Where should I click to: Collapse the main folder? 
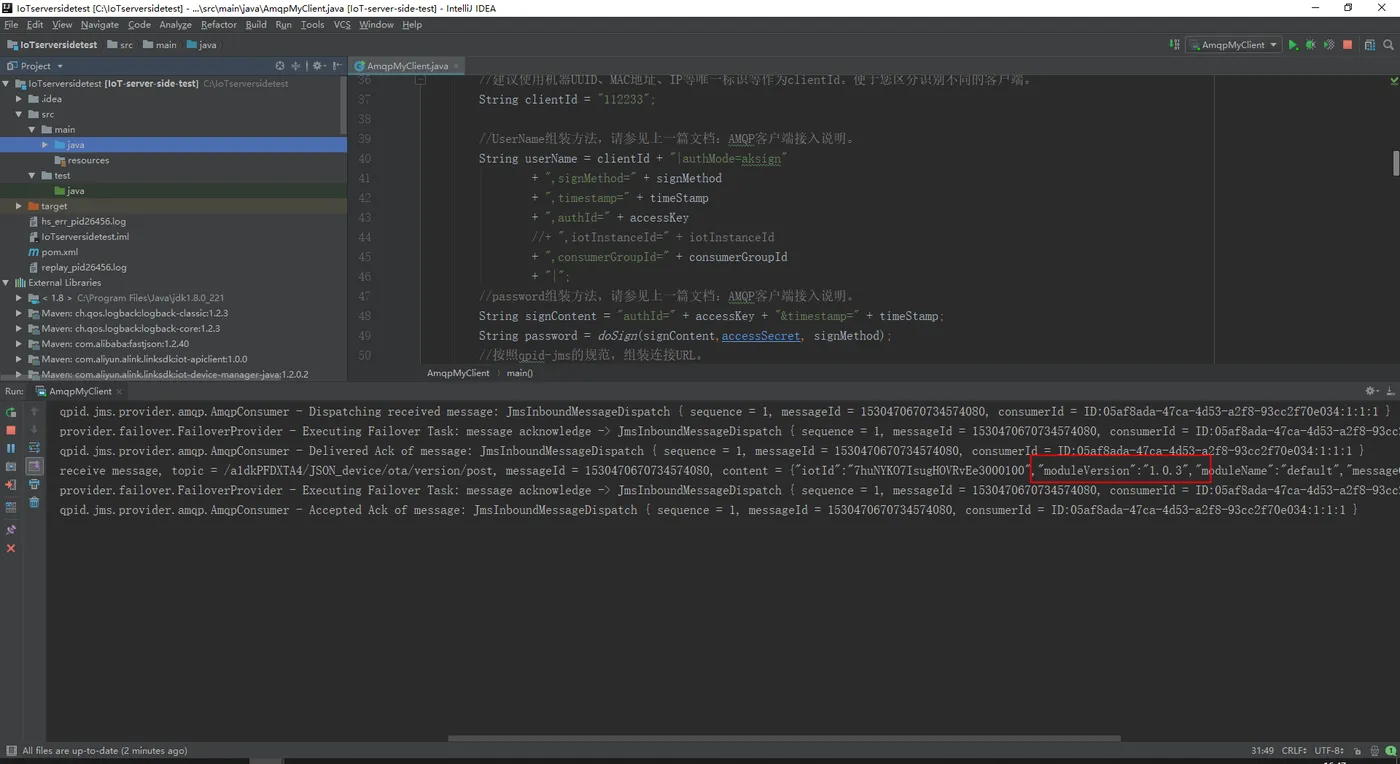(x=32, y=130)
